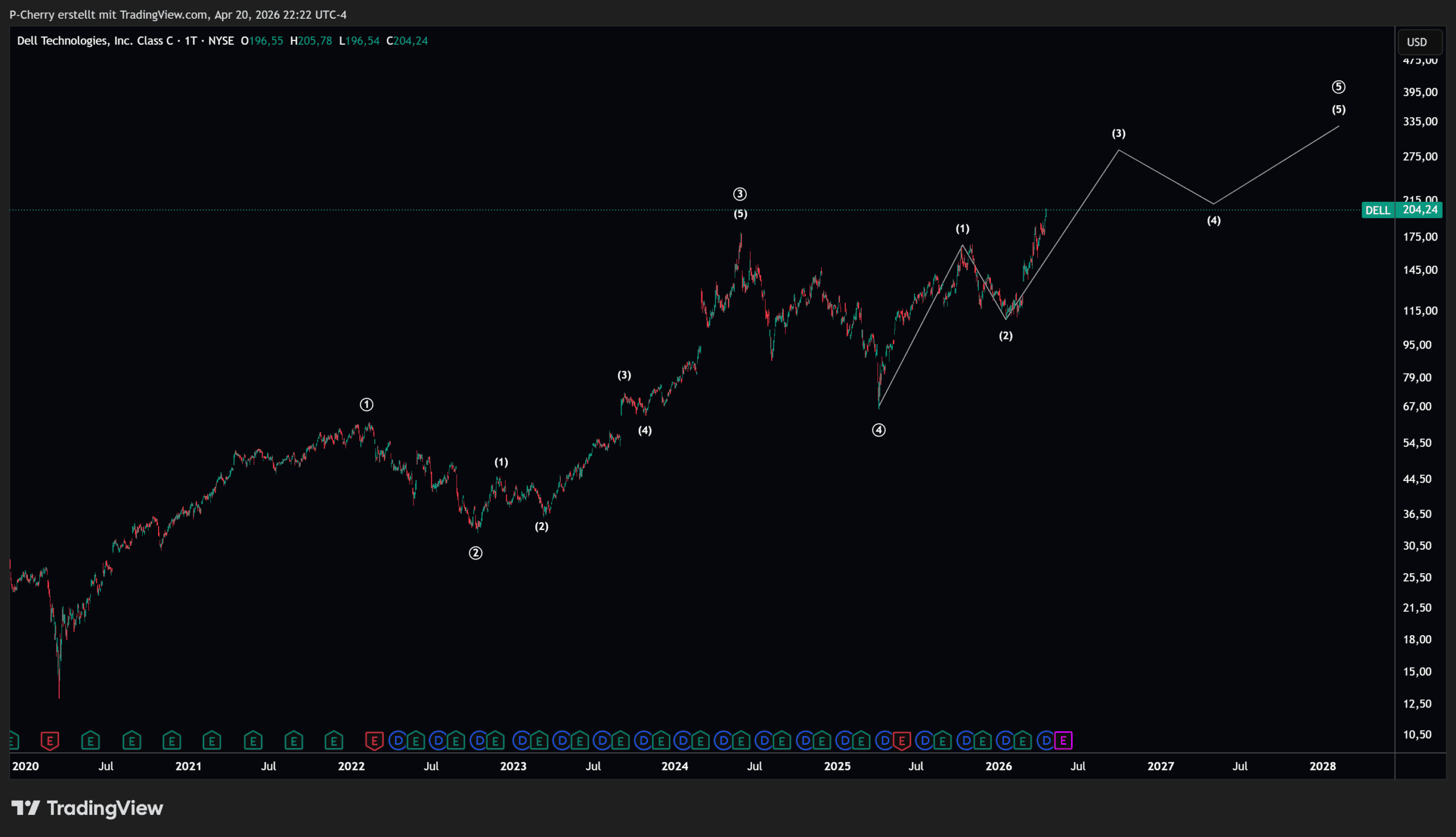Click the TradingView logo
Screen dimensions: 1456x837
88,808
